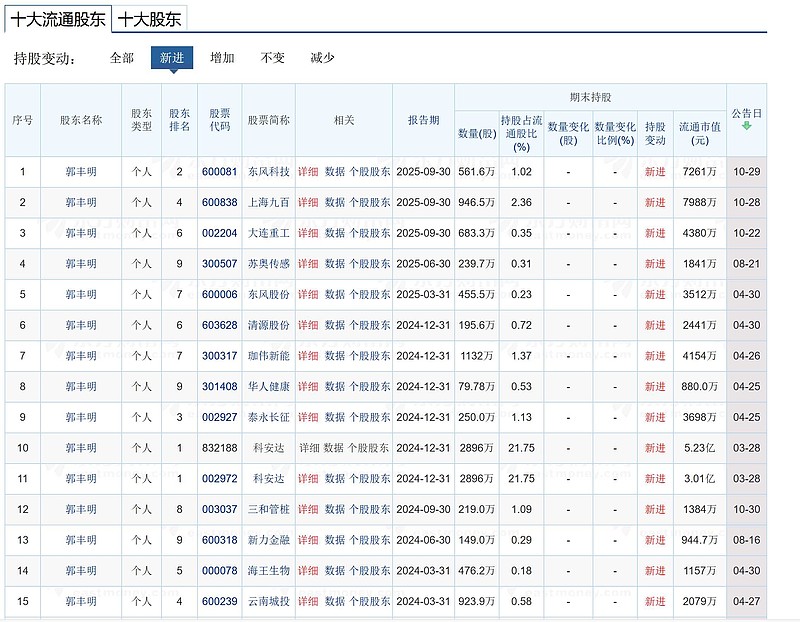Click 详细 link in 苏奥传感 row
The width and height of the screenshot is (800, 622).
308,264
